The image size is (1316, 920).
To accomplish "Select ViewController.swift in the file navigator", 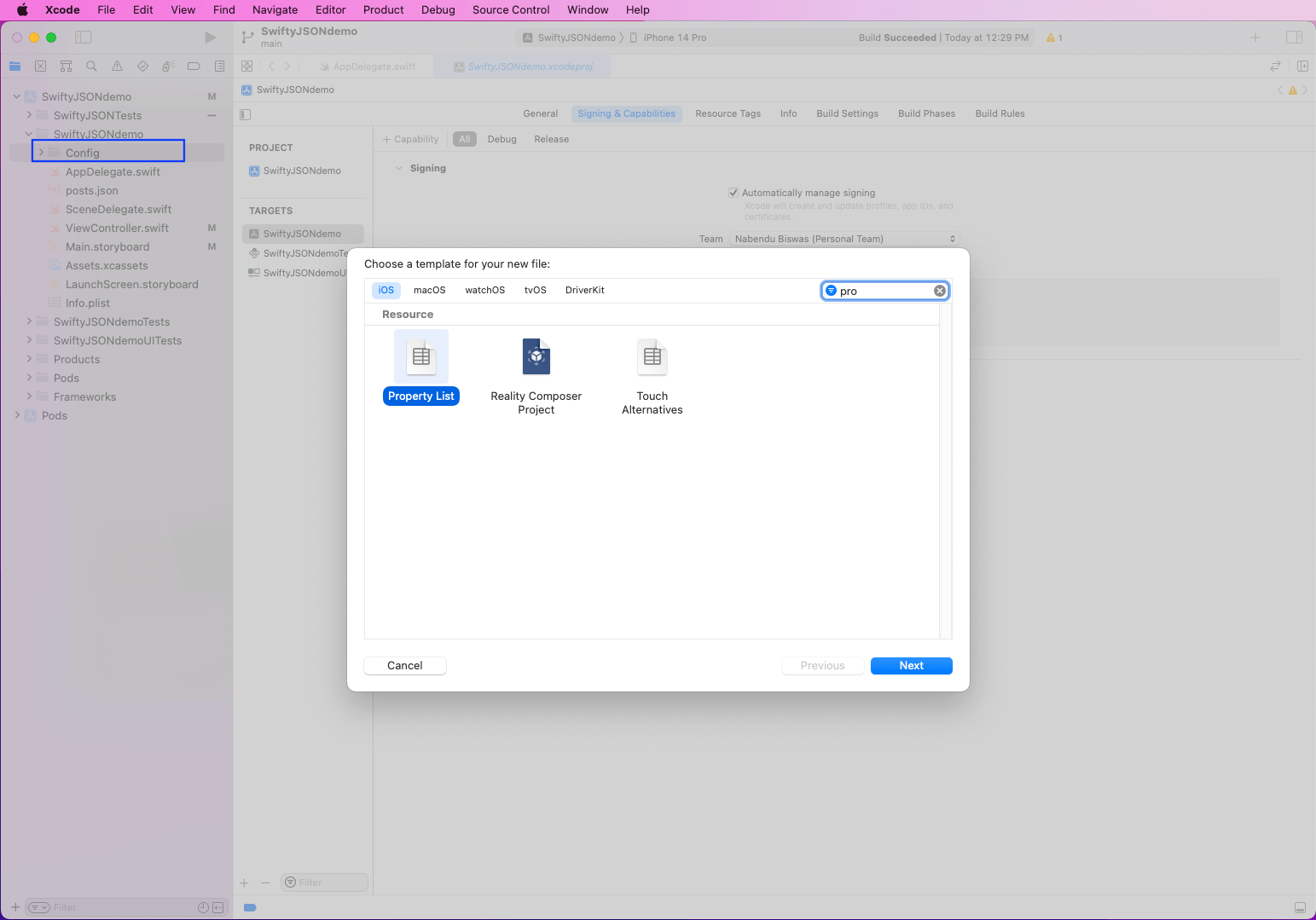I will coord(117,228).
